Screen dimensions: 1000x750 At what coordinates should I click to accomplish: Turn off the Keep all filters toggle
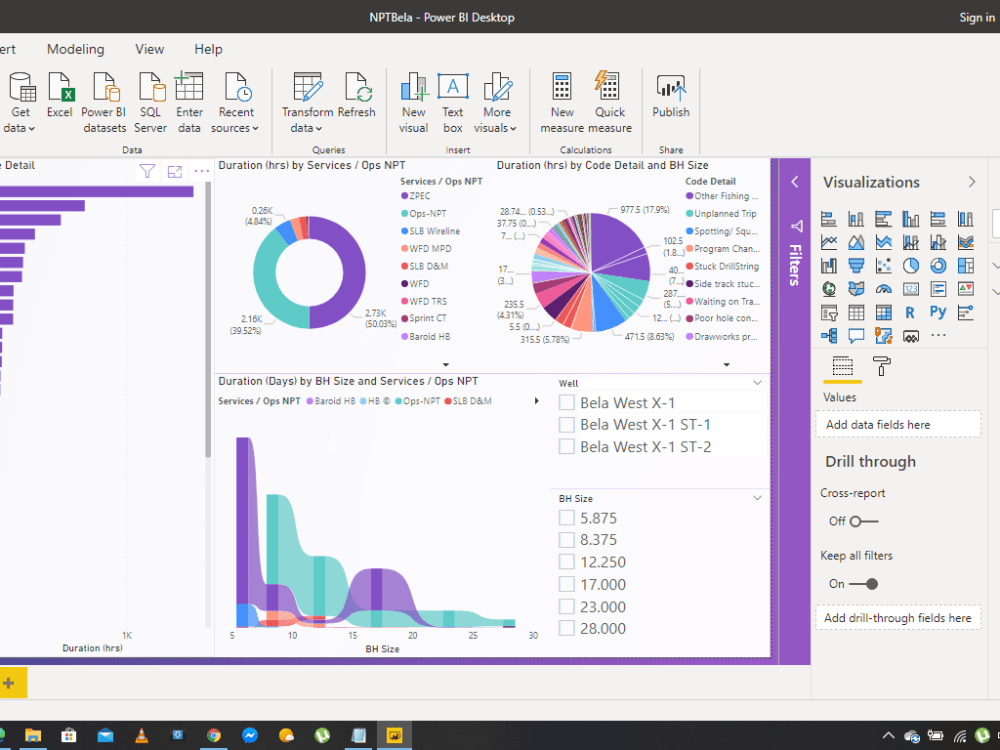(864, 583)
